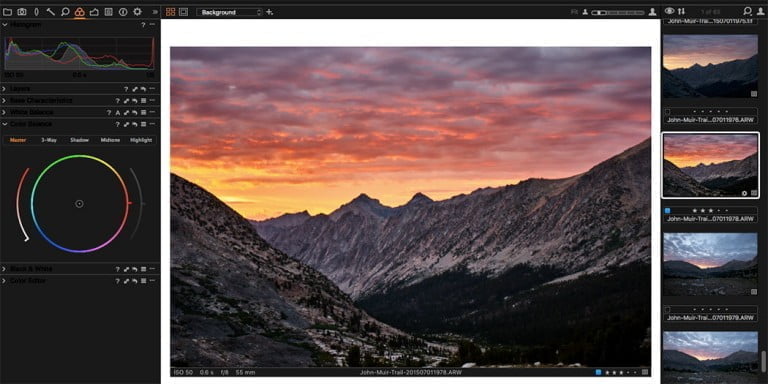The height and width of the screenshot is (384, 768).
Task: Open the hammer-shaped tool tab icon
Action: [50, 12]
